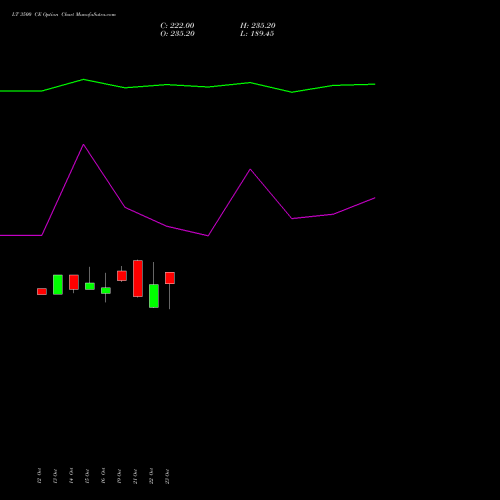Image resolution: width=500 pixels, height=500 pixels.
Task: Click the tall red candle for 21 Oct
Action: pos(138,278)
